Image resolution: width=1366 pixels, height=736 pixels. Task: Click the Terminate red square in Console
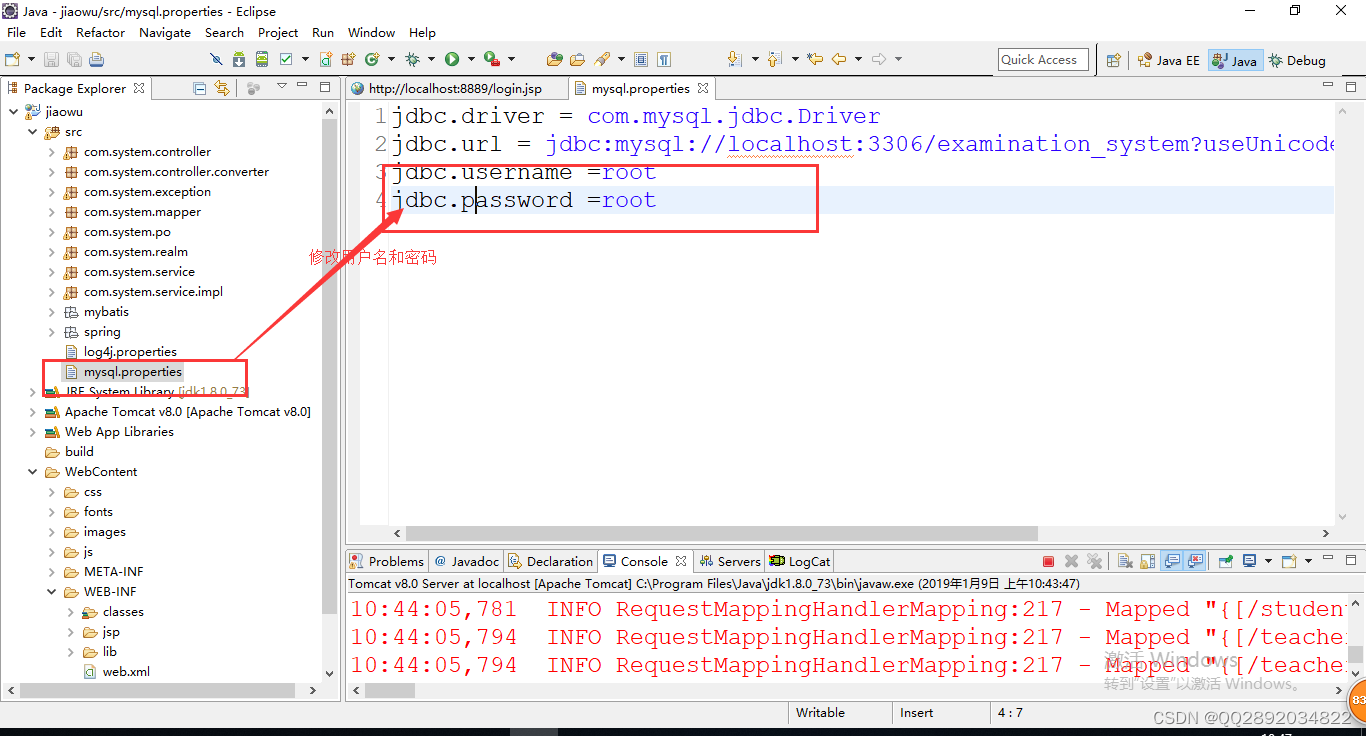point(1048,561)
